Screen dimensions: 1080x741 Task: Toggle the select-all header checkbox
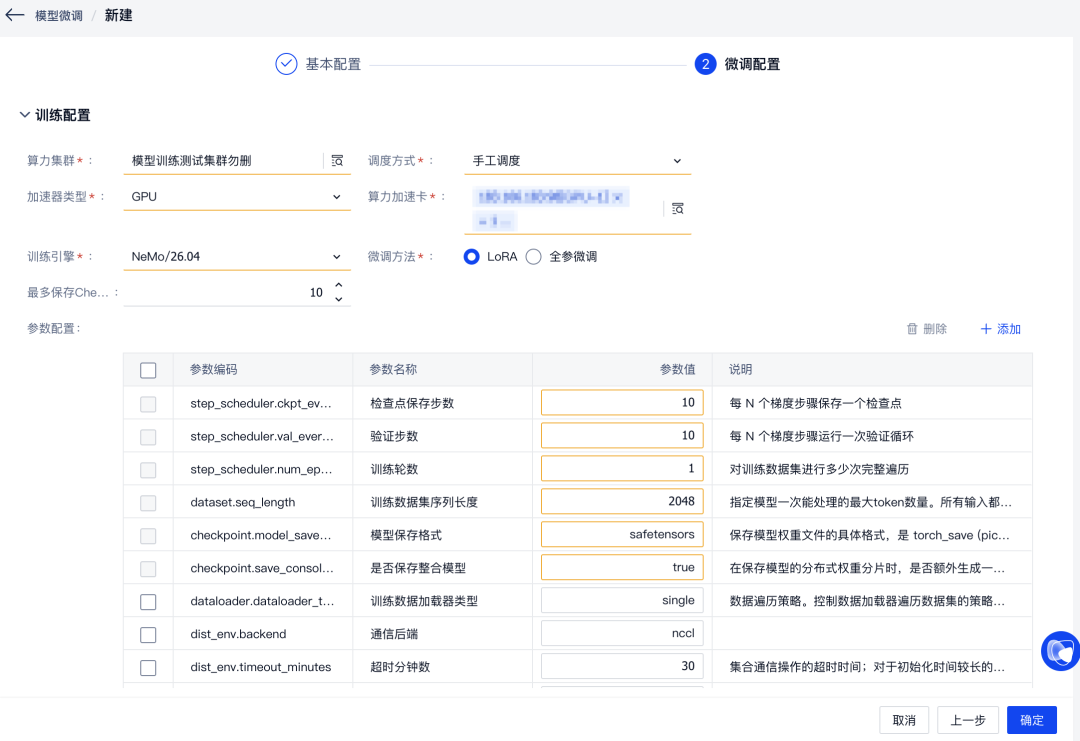148,370
